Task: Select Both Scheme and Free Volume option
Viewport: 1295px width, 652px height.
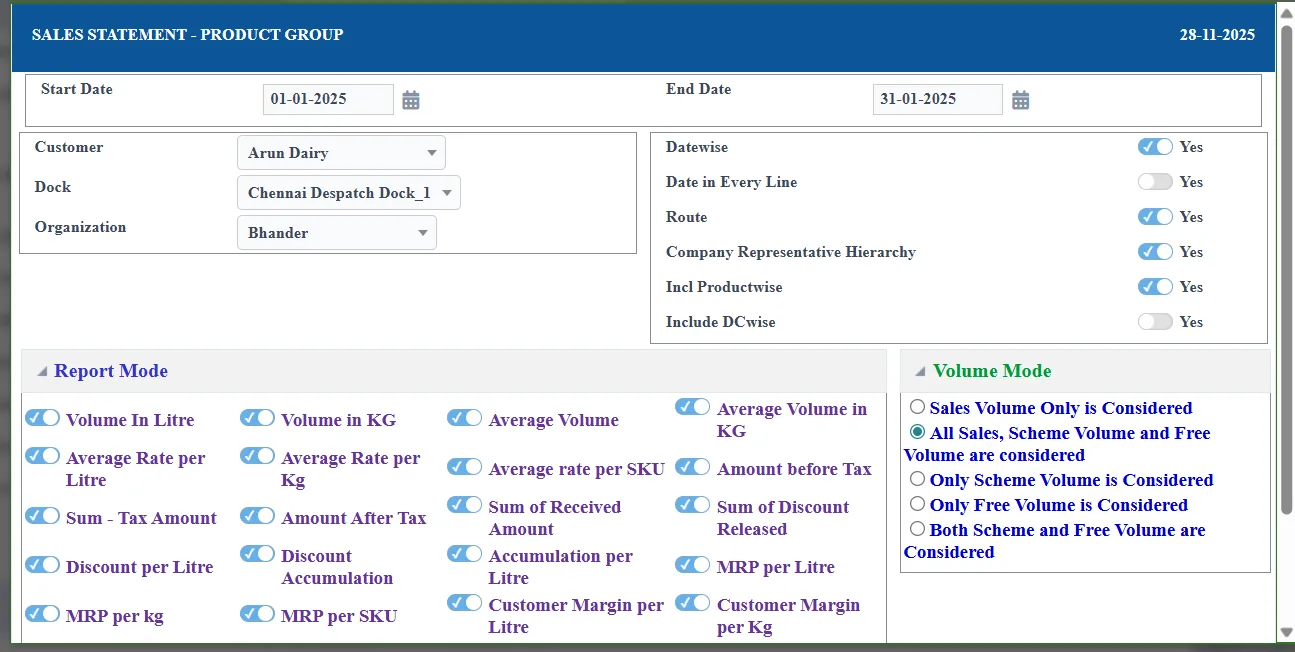Action: pos(917,529)
